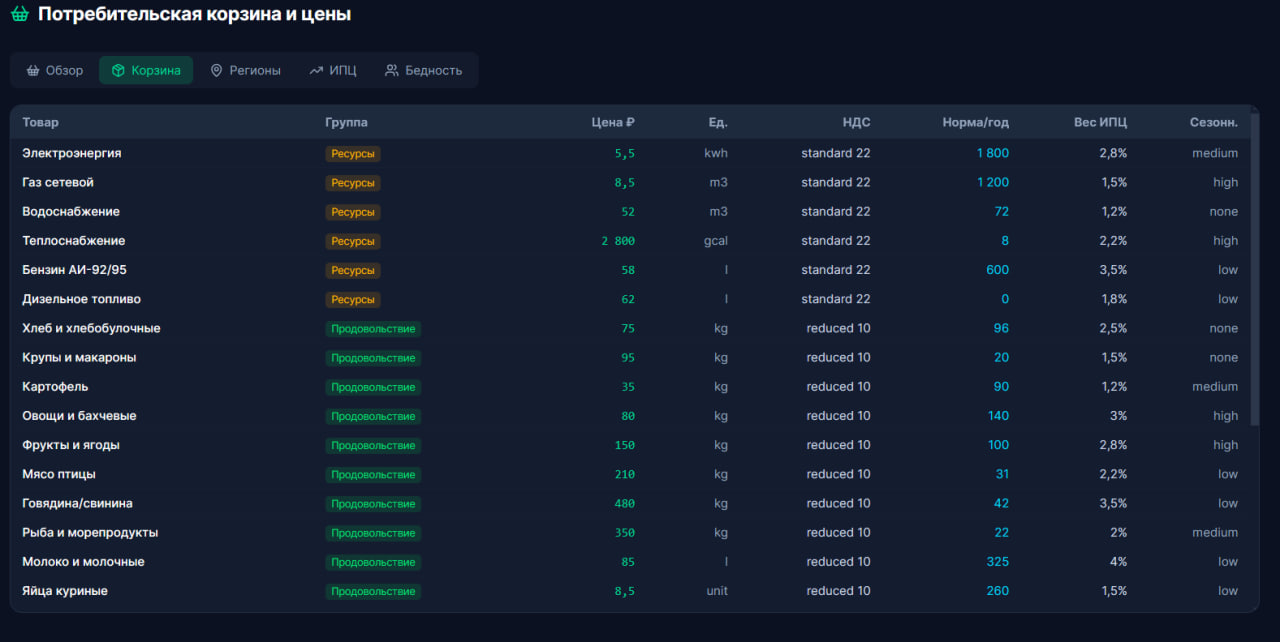
Task: Click the Товар column header
Action: [40, 123]
